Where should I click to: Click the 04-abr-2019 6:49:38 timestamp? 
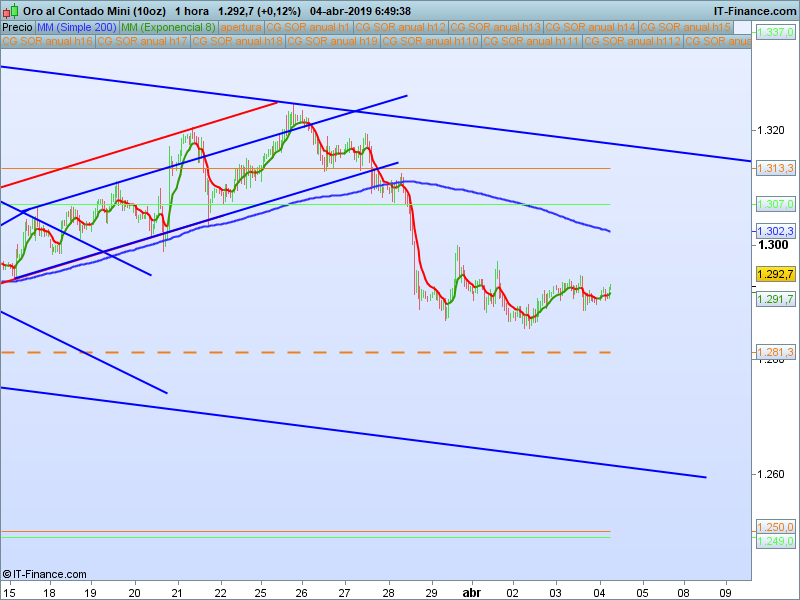[360, 11]
